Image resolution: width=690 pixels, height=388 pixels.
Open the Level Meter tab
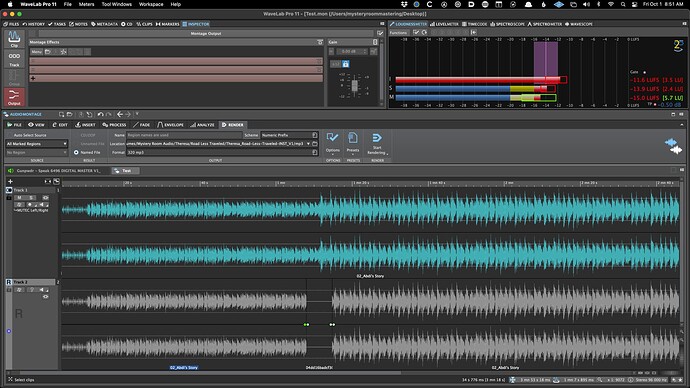click(444, 24)
